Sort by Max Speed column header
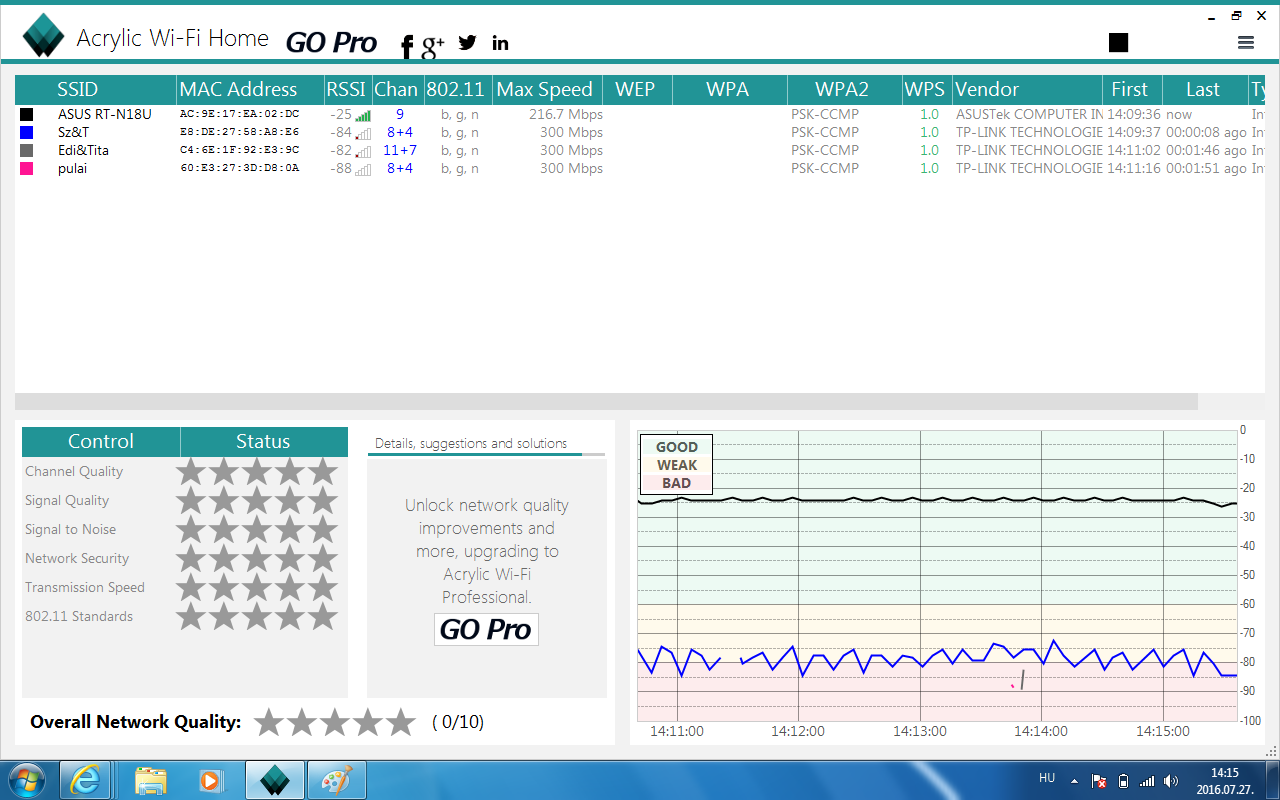1280x800 pixels. coord(546,89)
